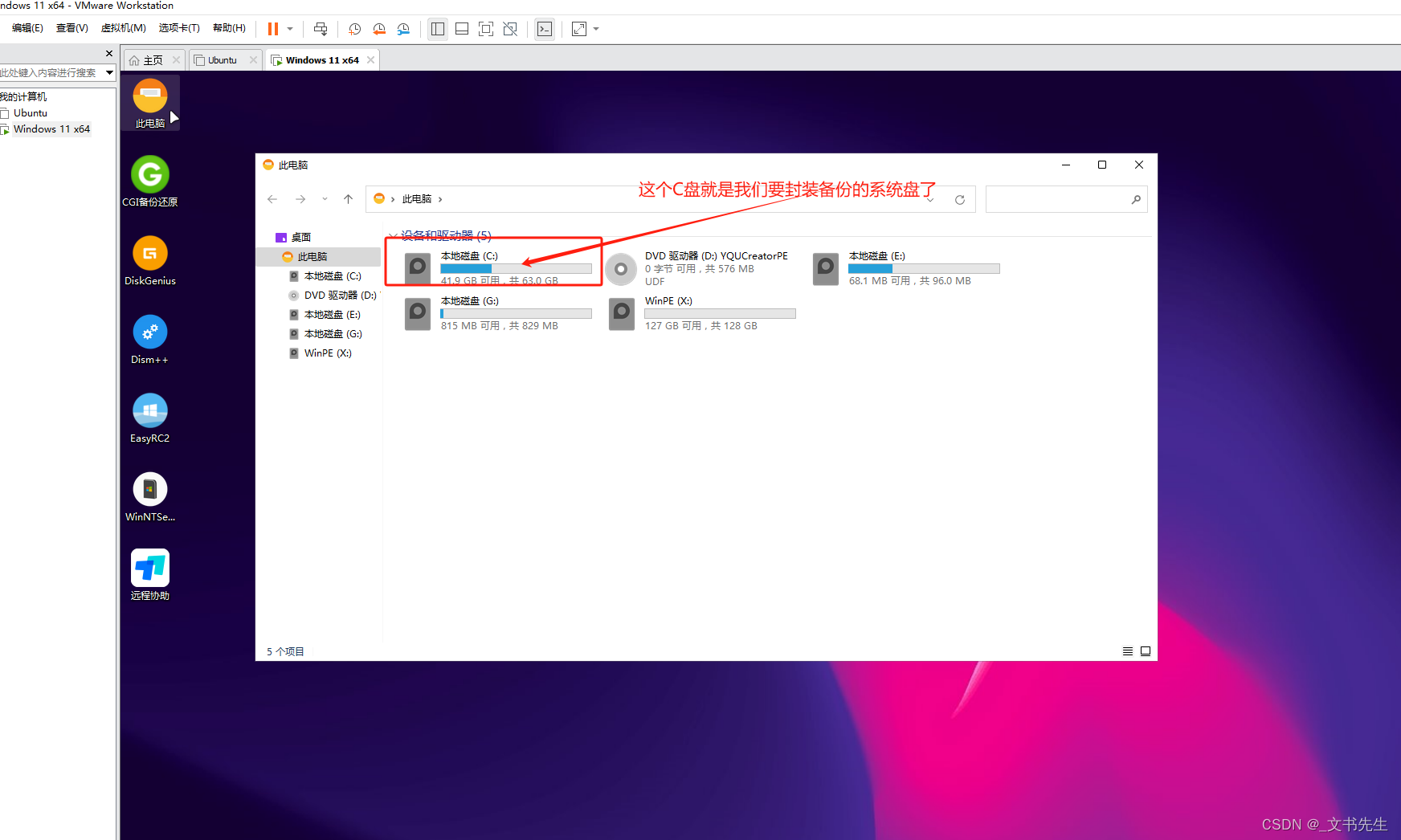Toggle the library sidebar view
The height and width of the screenshot is (840, 1401).
coord(438,29)
